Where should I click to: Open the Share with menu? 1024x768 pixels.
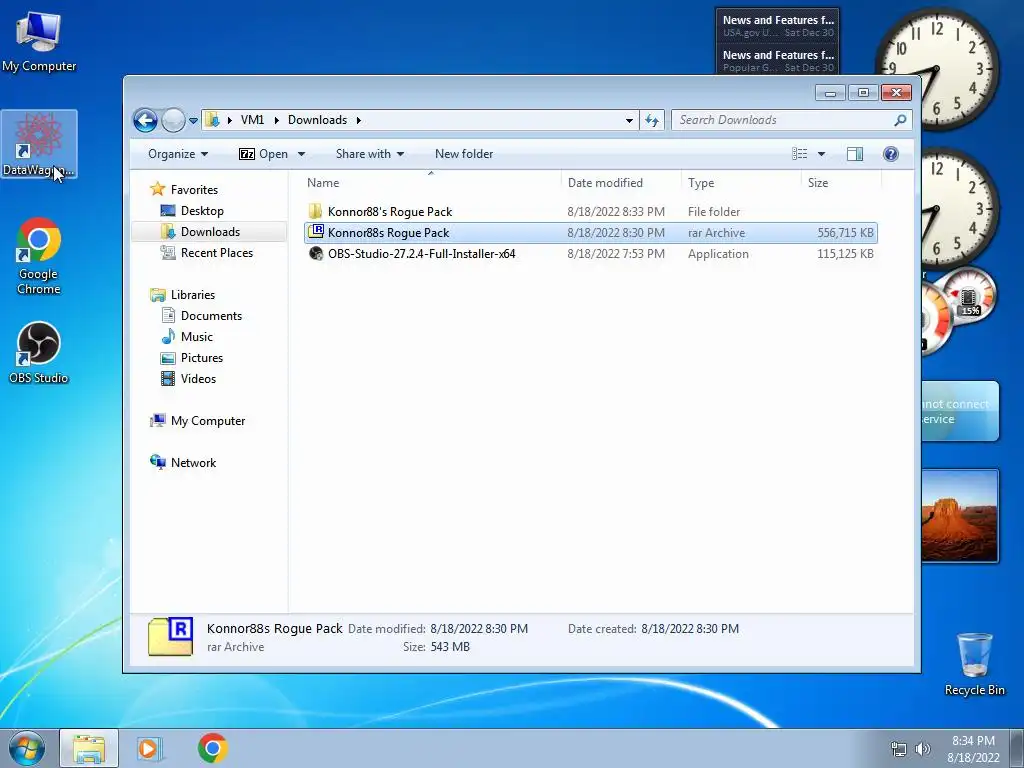[370, 154]
